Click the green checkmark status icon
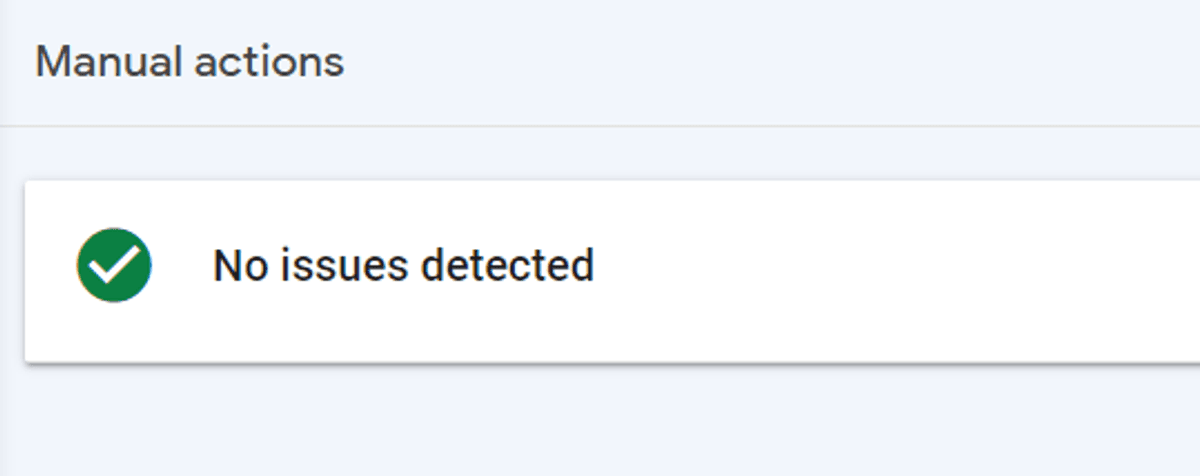 pos(114,265)
